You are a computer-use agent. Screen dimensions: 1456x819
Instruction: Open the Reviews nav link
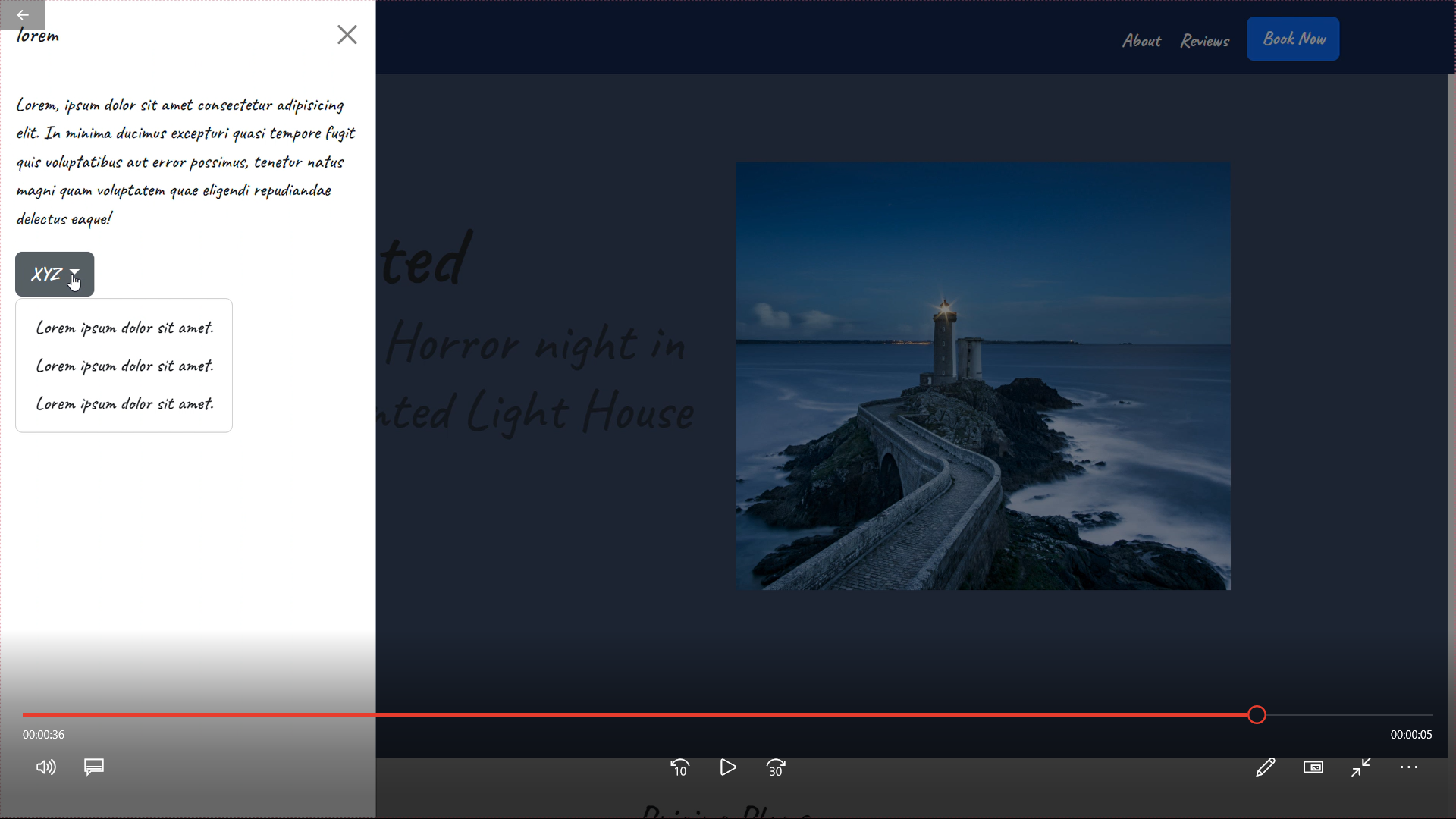1204,41
